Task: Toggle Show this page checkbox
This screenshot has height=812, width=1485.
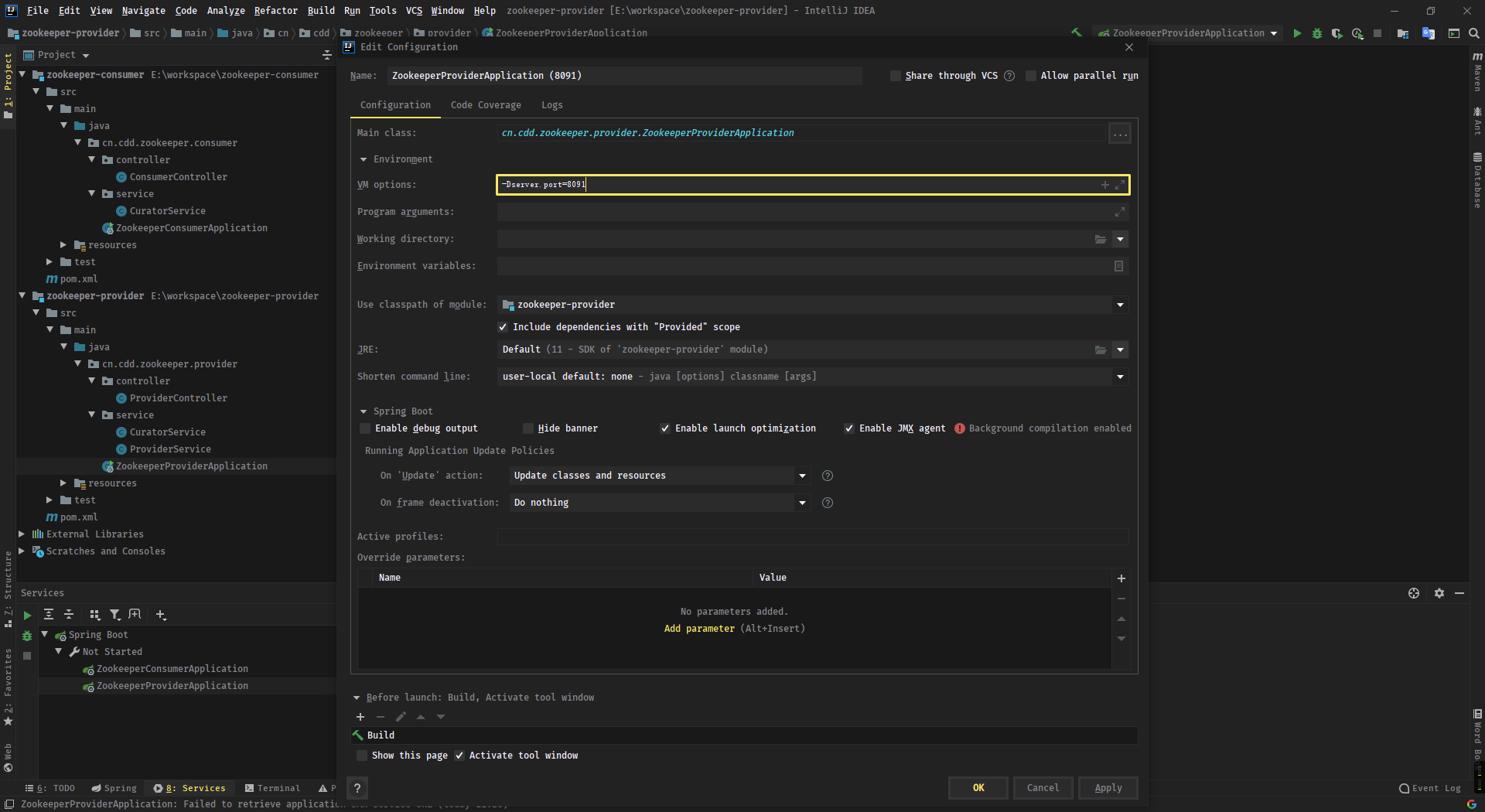Action: tap(362, 756)
